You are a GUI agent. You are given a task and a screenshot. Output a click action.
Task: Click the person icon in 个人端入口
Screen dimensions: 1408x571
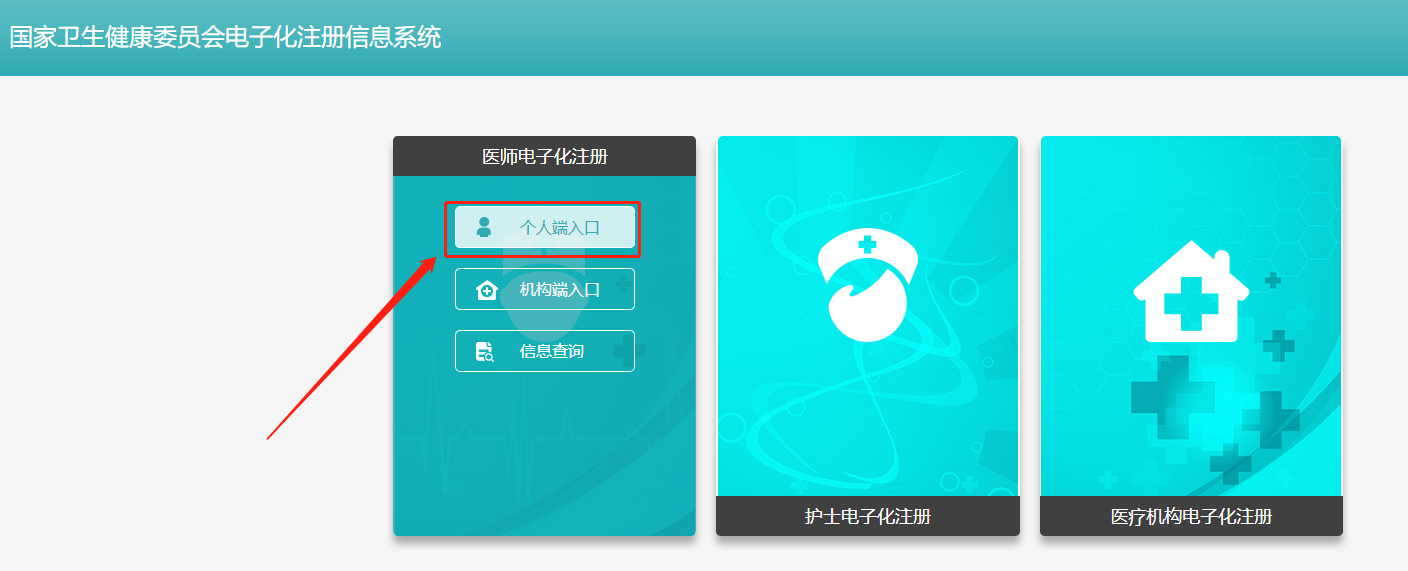[484, 227]
